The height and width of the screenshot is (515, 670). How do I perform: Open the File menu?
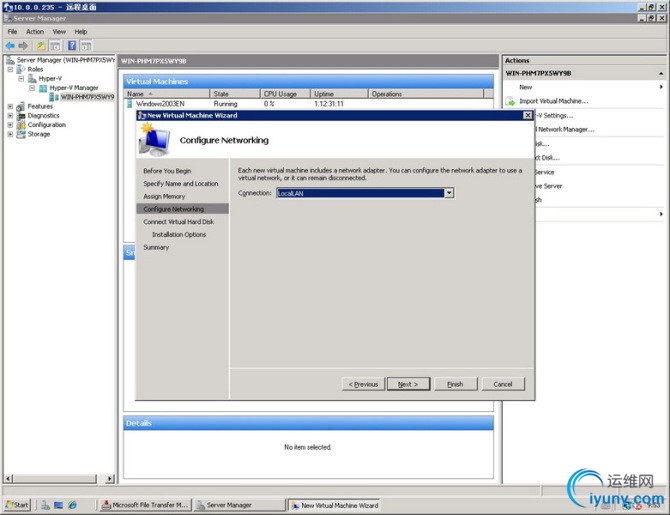pyautogui.click(x=12, y=32)
